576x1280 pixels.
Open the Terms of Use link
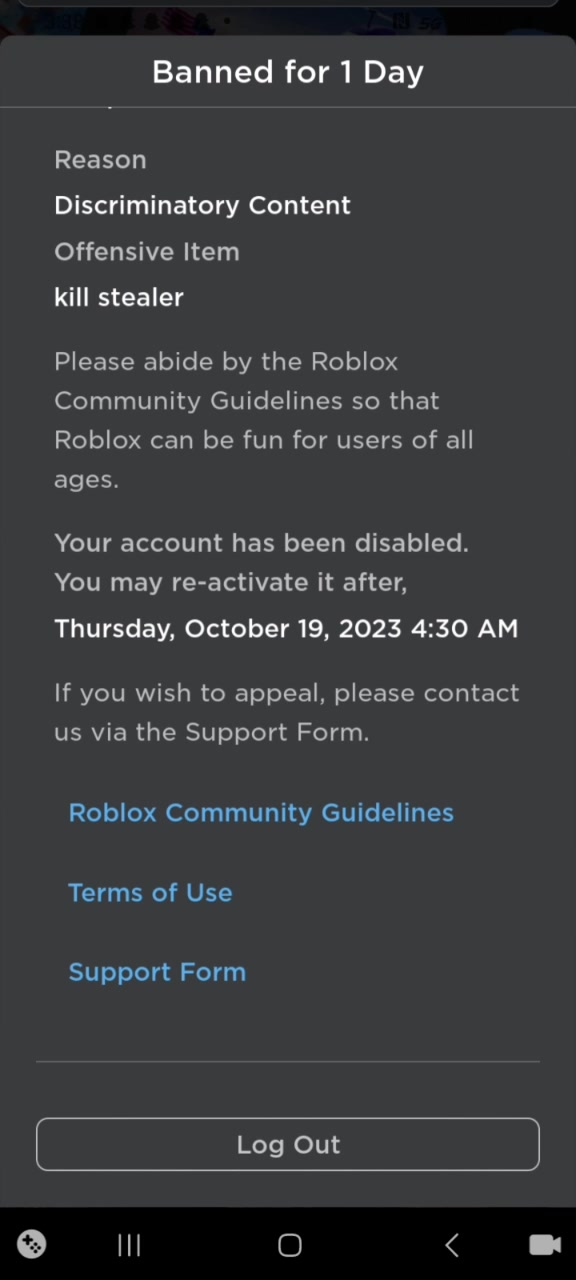(150, 893)
